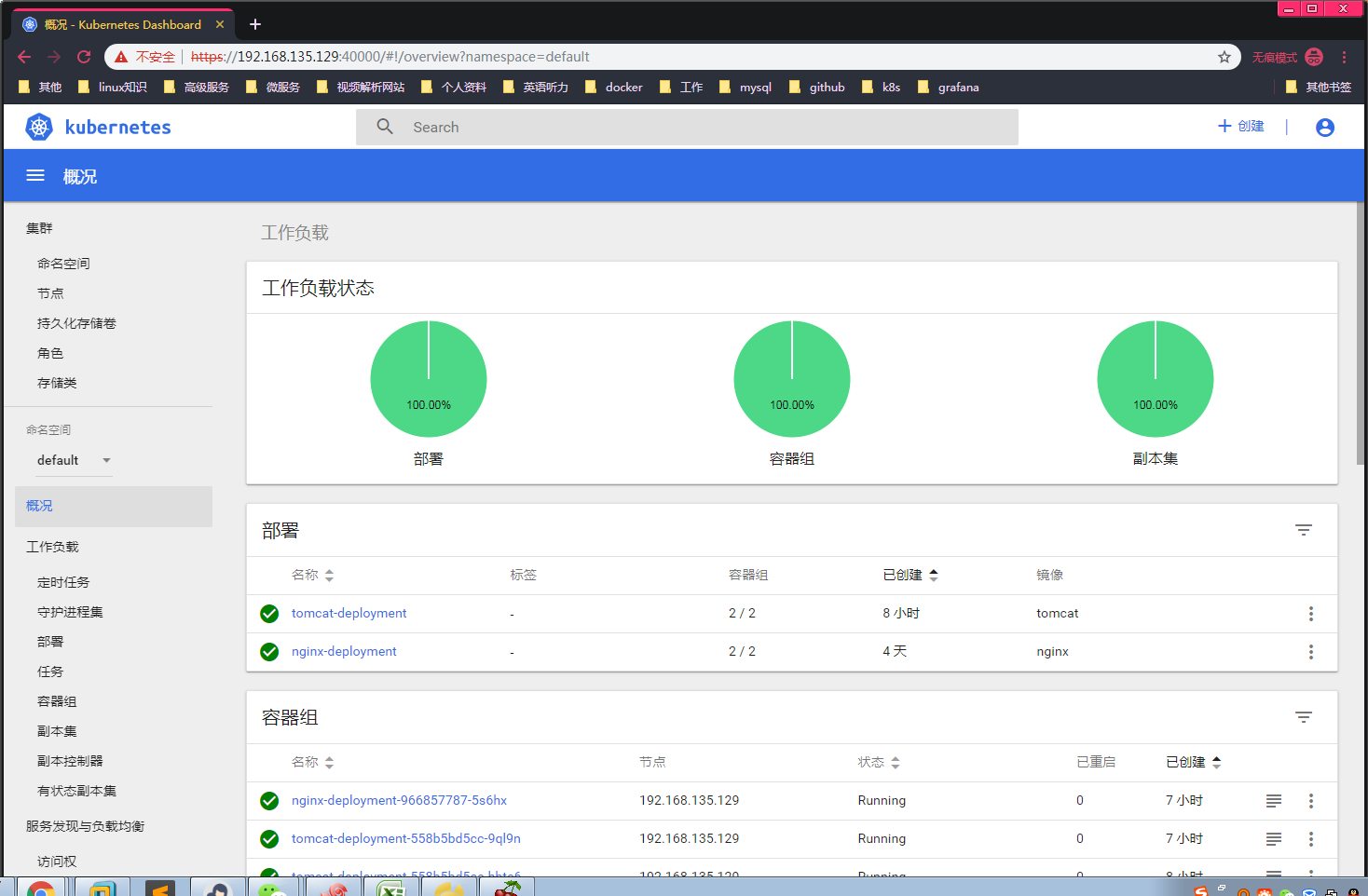Click the insecure connection warning icon

pyautogui.click(x=121, y=57)
